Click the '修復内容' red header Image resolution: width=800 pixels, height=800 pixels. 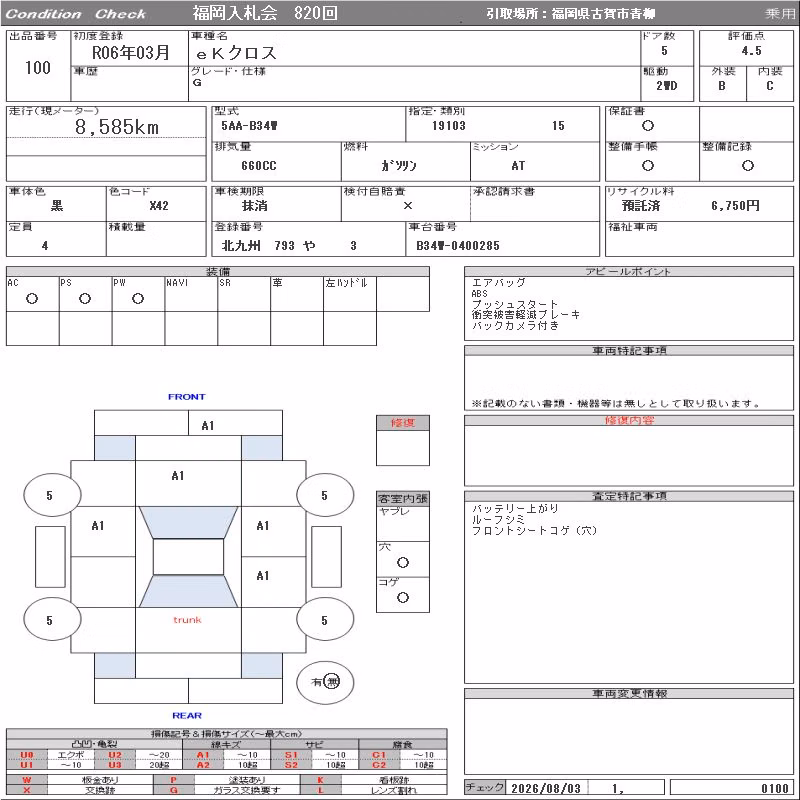[x=629, y=420]
